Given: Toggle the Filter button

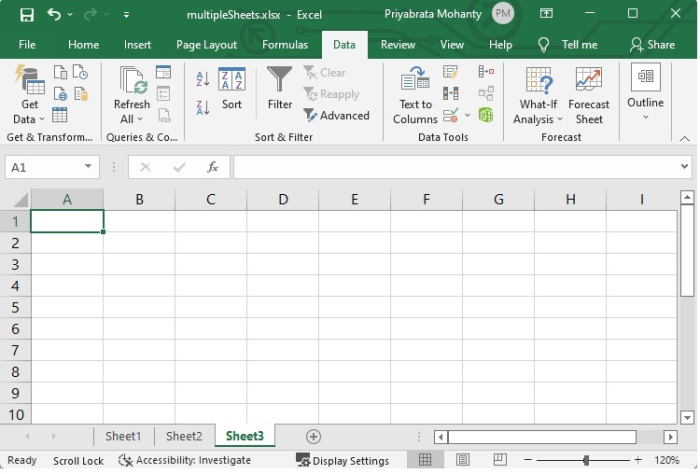Looking at the screenshot, I should [x=279, y=88].
